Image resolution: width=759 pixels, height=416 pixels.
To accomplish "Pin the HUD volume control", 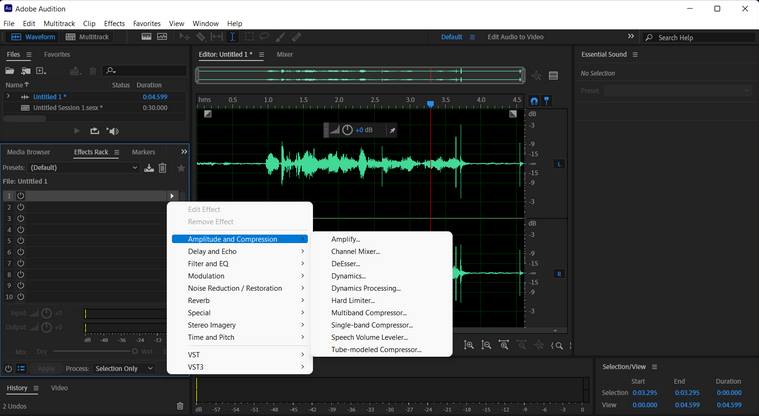I will (x=392, y=130).
